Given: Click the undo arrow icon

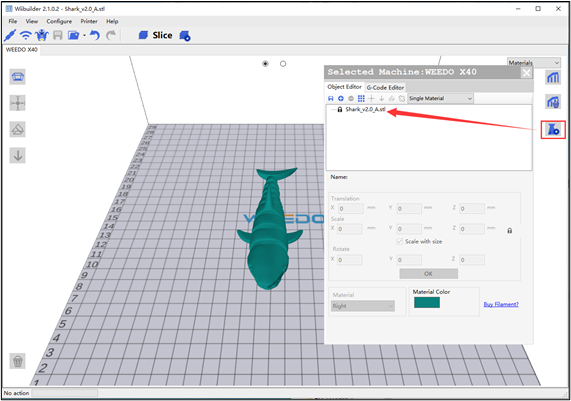Looking at the screenshot, I should pos(95,35).
